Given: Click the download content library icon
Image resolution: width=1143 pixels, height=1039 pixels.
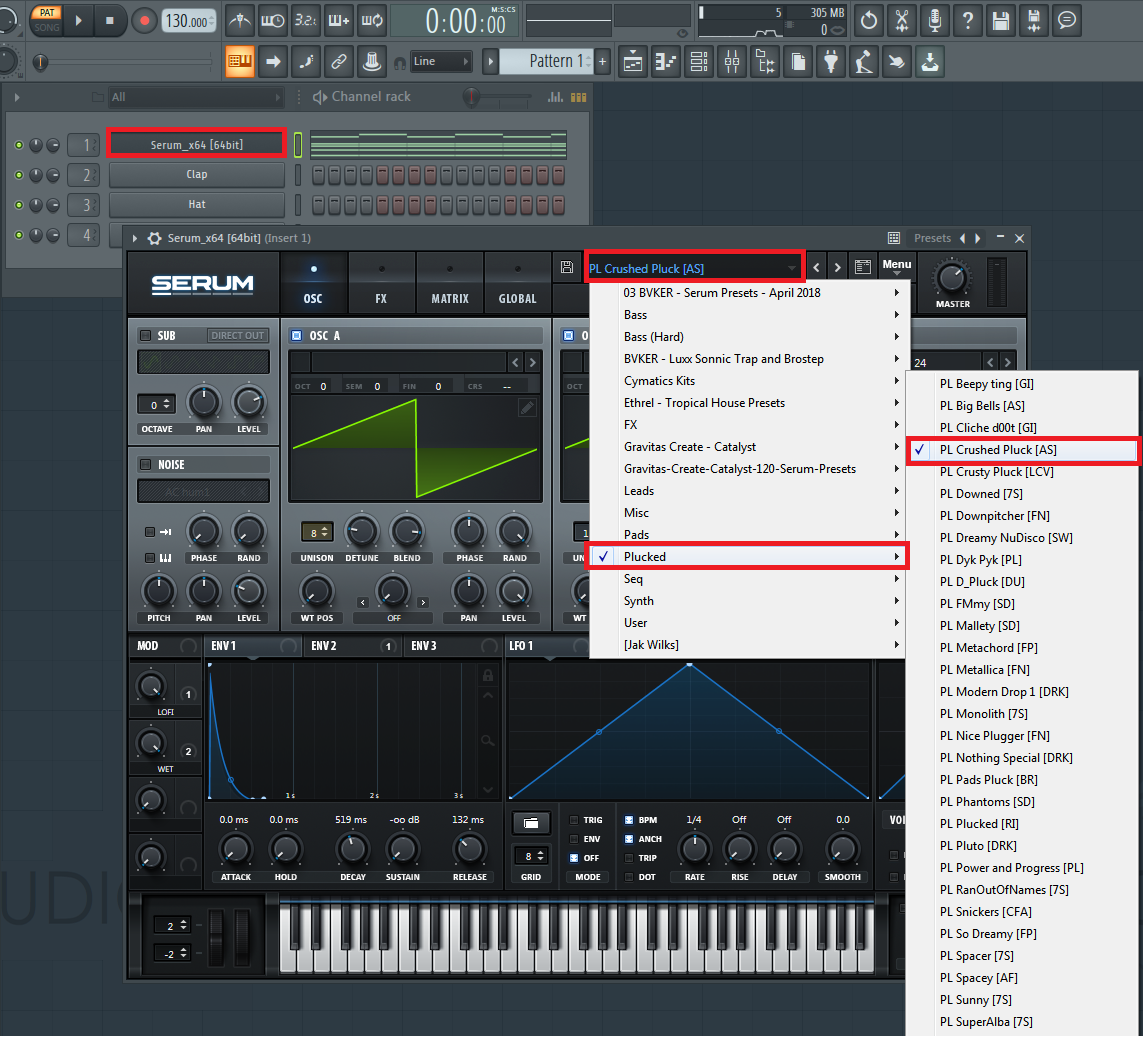Looking at the screenshot, I should [930, 62].
